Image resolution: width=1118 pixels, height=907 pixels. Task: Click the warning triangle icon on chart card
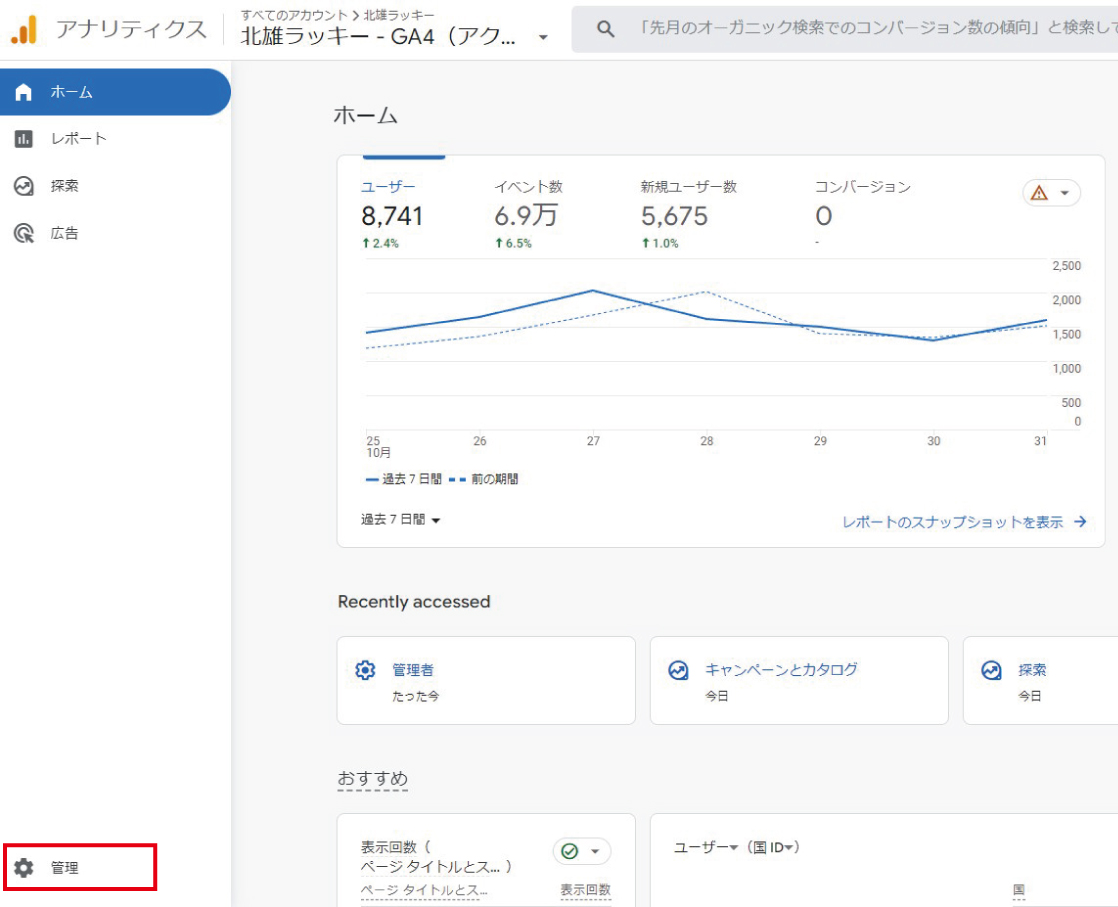point(1040,193)
